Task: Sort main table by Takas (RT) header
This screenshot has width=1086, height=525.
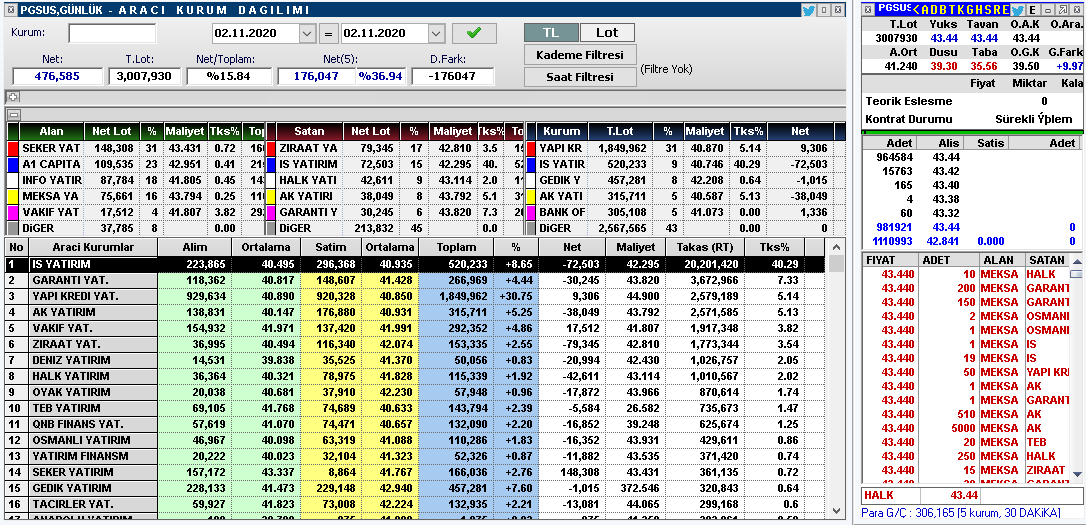Action: [x=705, y=247]
